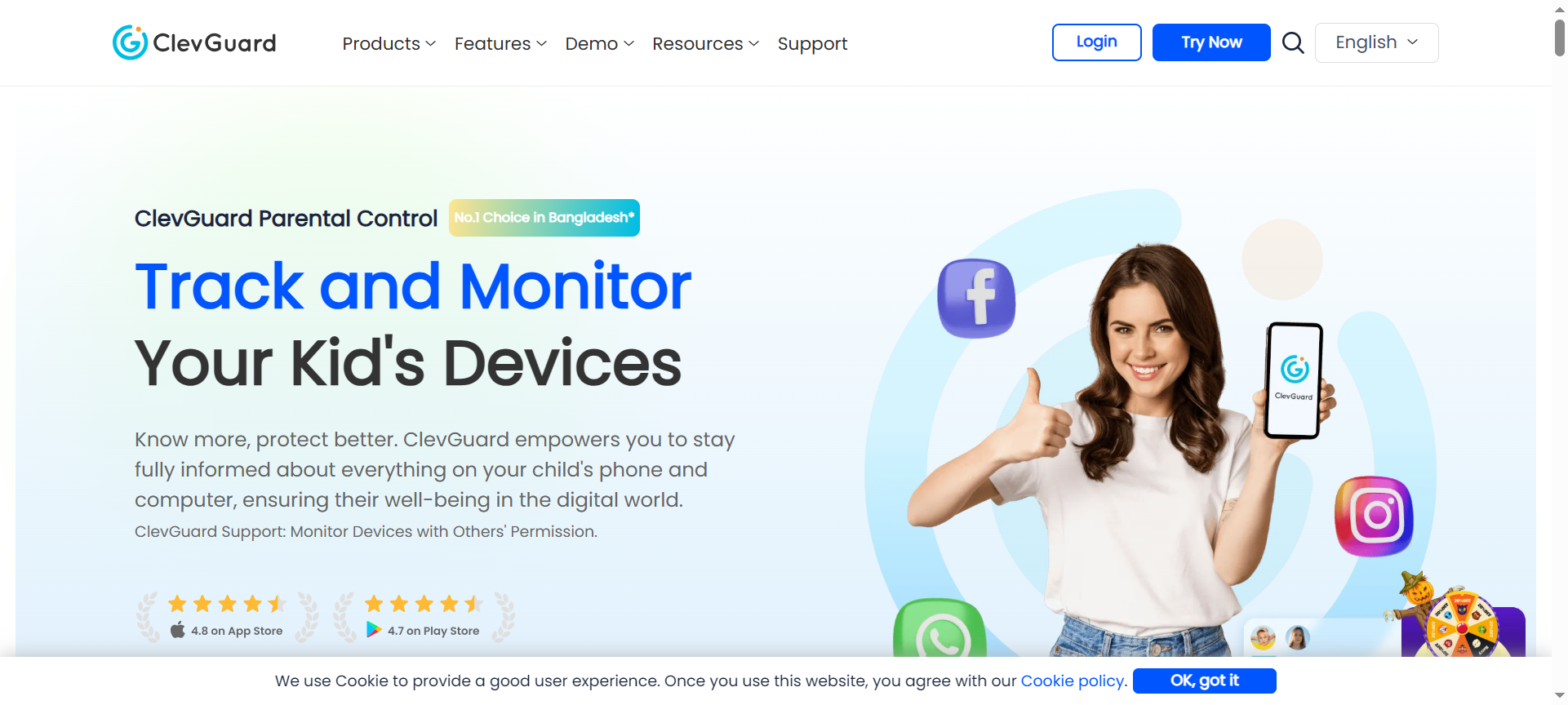The width and height of the screenshot is (1568, 705).
Task: Click the Facebook icon in hero image
Action: coord(976,299)
